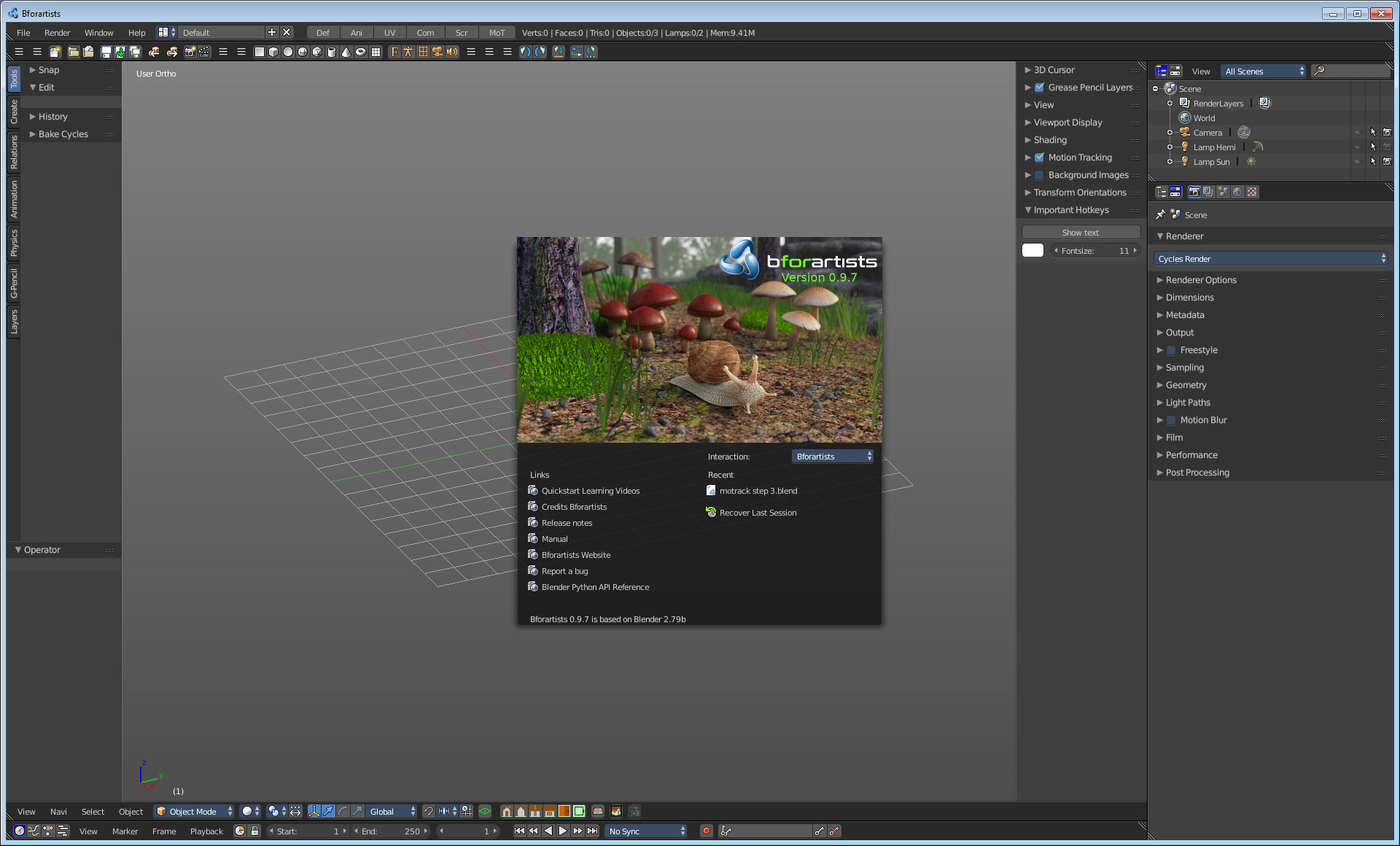Add a Speaker object from toolbar

452,52
